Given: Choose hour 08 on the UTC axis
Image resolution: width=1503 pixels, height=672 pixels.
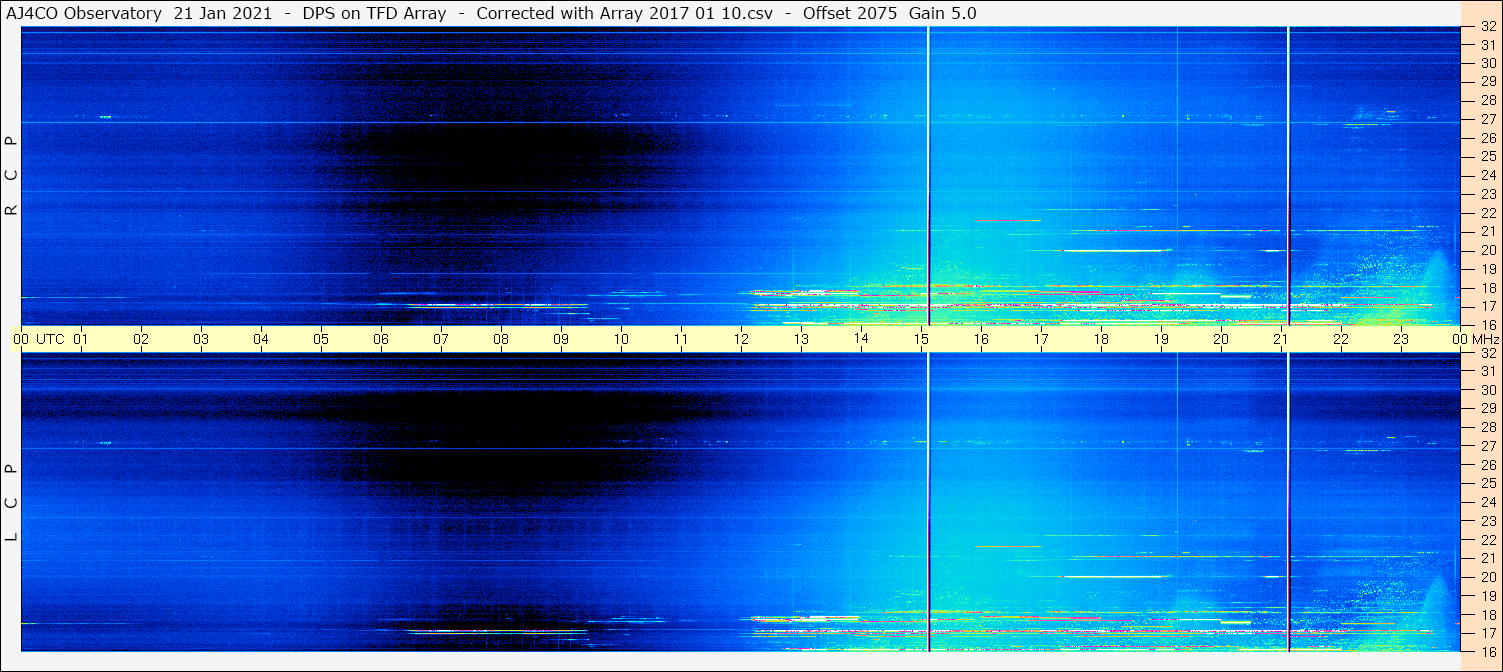Looking at the screenshot, I should pyautogui.click(x=501, y=340).
